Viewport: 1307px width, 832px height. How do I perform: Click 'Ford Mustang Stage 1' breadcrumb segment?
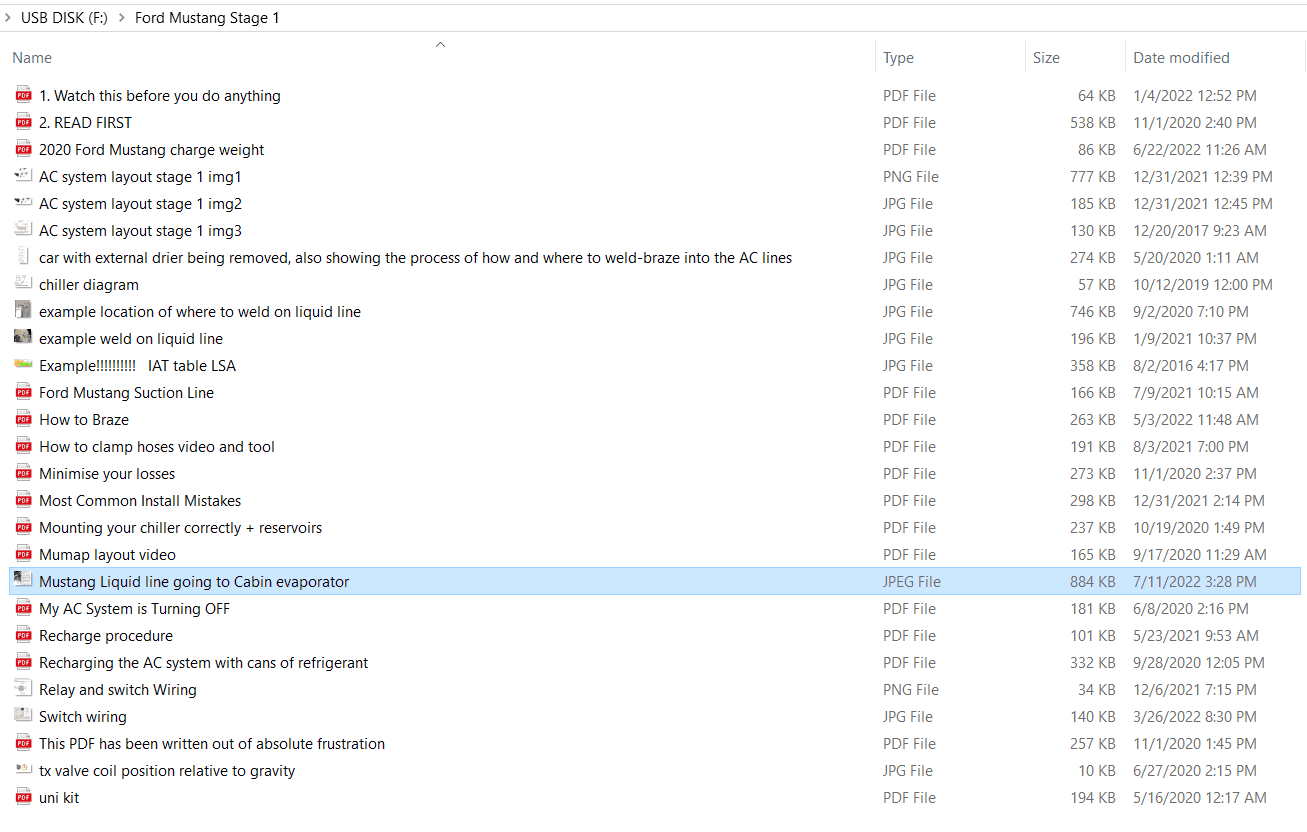coord(207,17)
